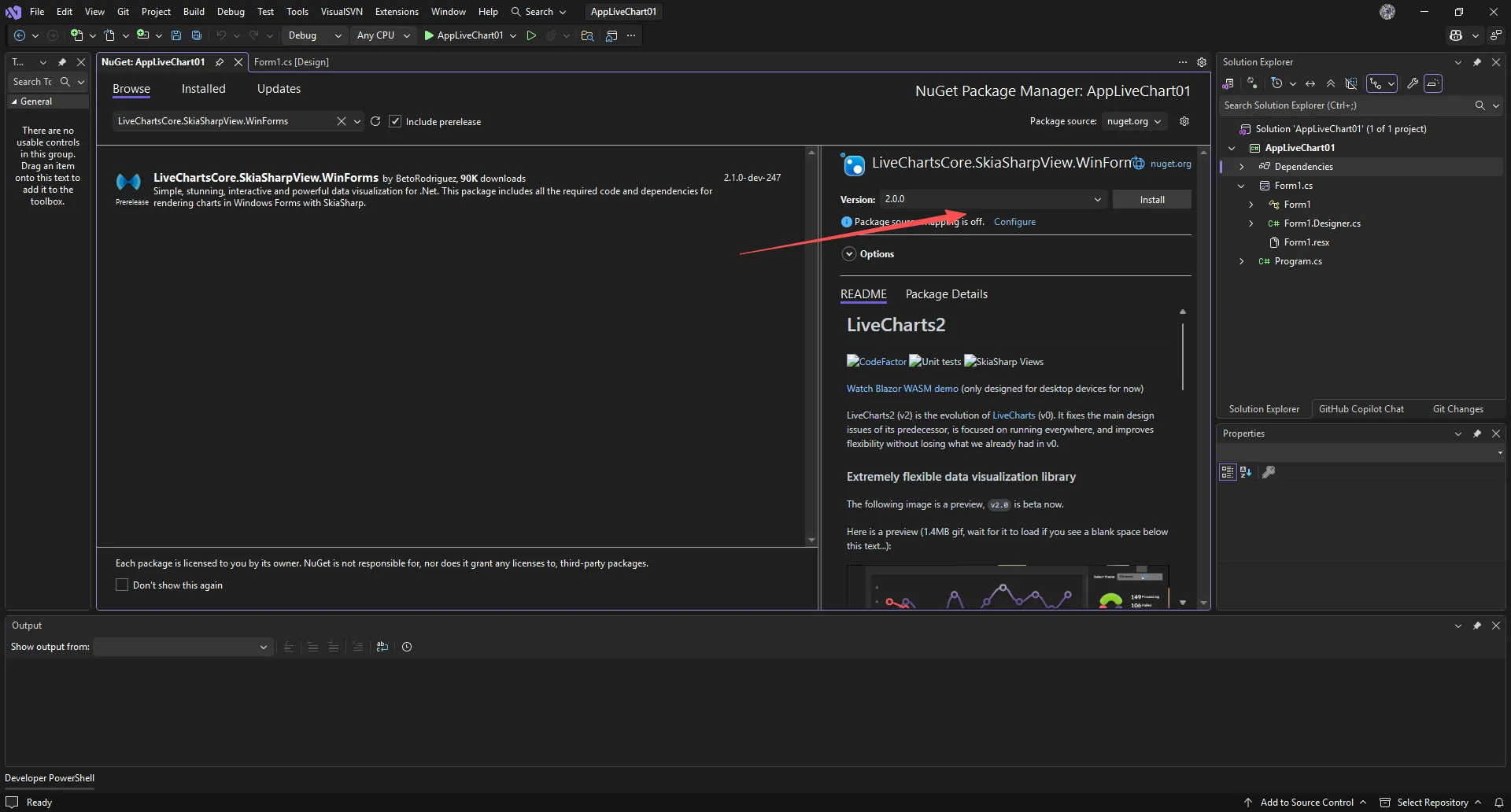Open the Extensions menu
The width and height of the screenshot is (1511, 812).
click(397, 12)
